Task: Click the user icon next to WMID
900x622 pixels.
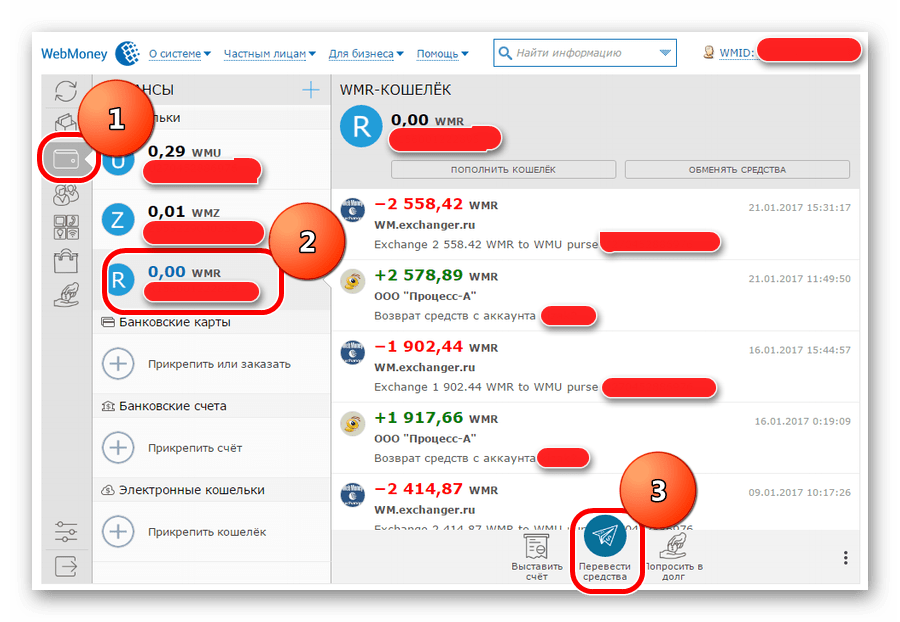Action: [709, 53]
